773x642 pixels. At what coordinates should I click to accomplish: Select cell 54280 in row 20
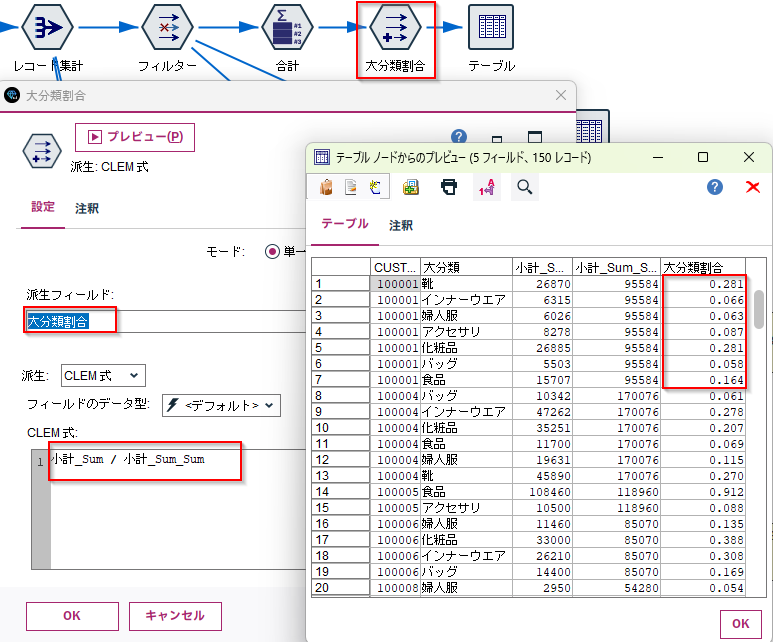616,588
